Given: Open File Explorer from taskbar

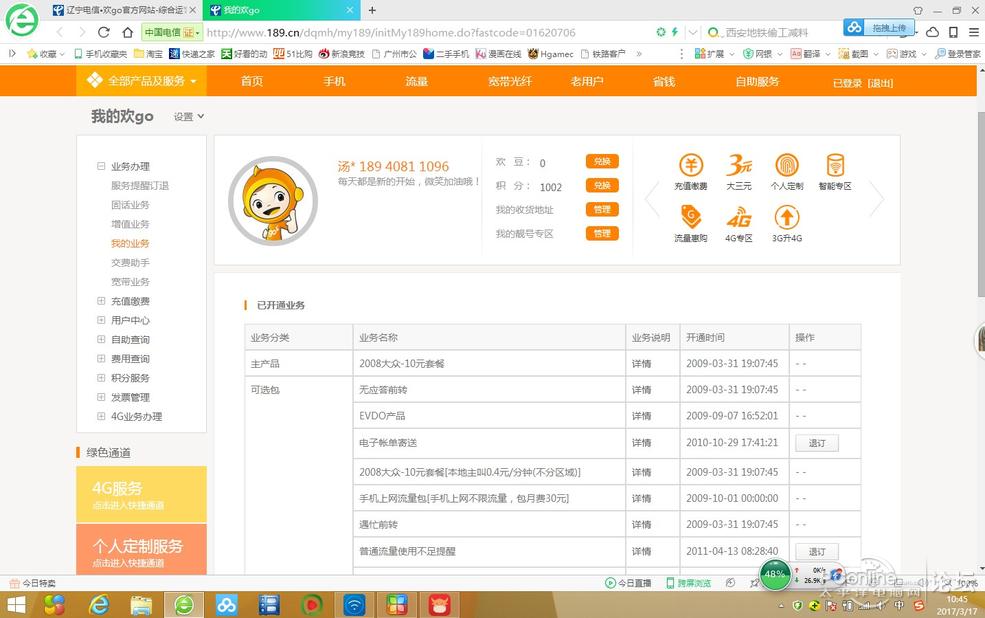Looking at the screenshot, I should coord(141,605).
